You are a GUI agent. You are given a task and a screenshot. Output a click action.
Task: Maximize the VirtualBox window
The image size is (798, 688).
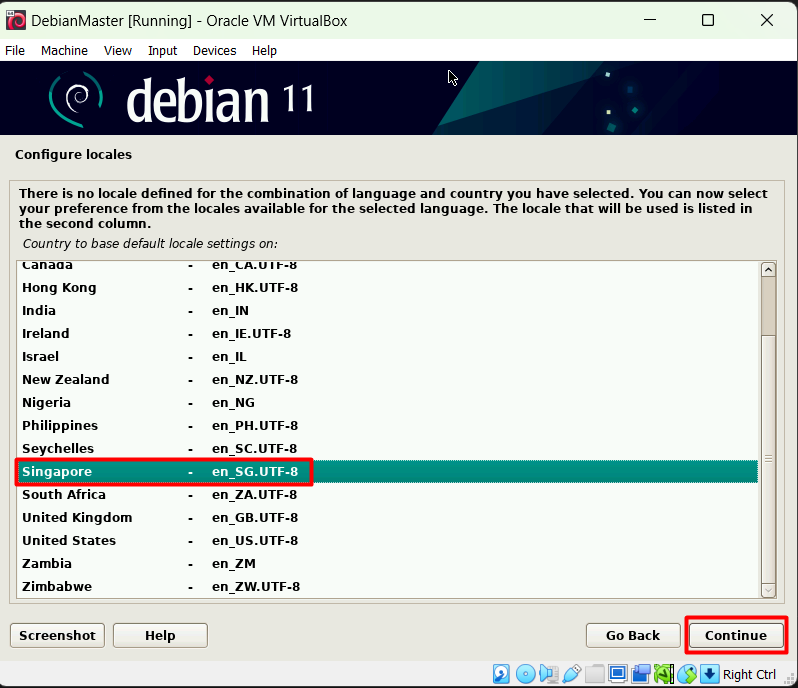click(x=708, y=20)
